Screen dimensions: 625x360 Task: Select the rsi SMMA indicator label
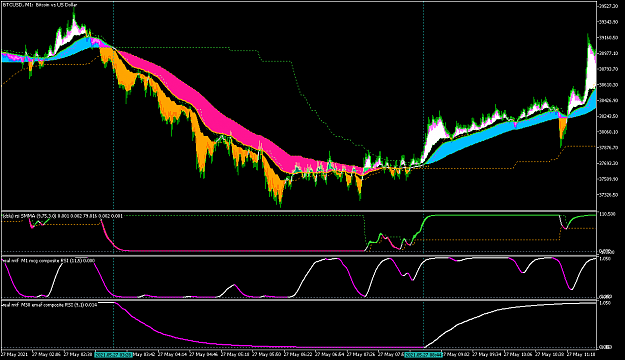click(63, 216)
